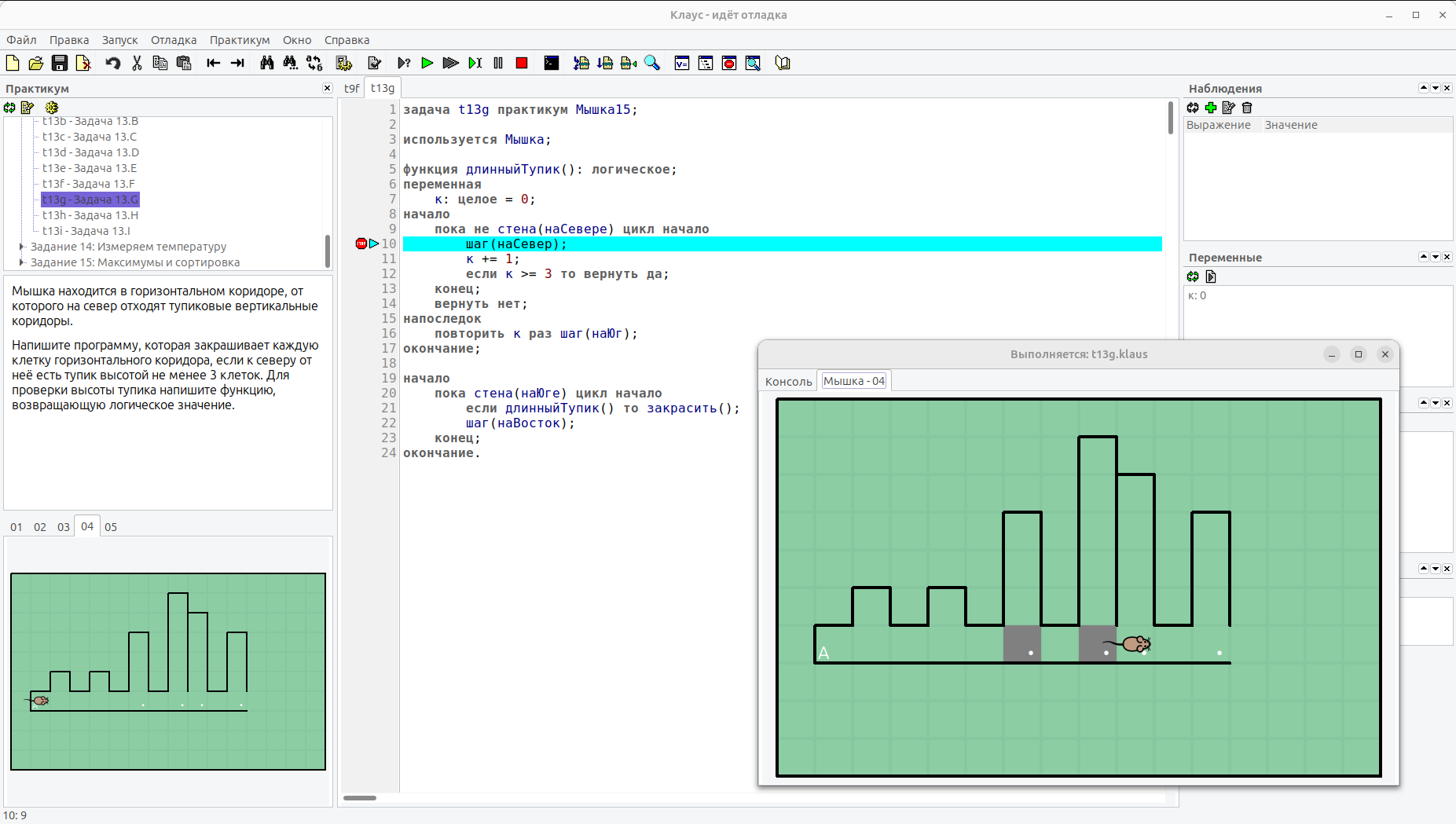Delete watch using the trash icon

pos(1247,108)
